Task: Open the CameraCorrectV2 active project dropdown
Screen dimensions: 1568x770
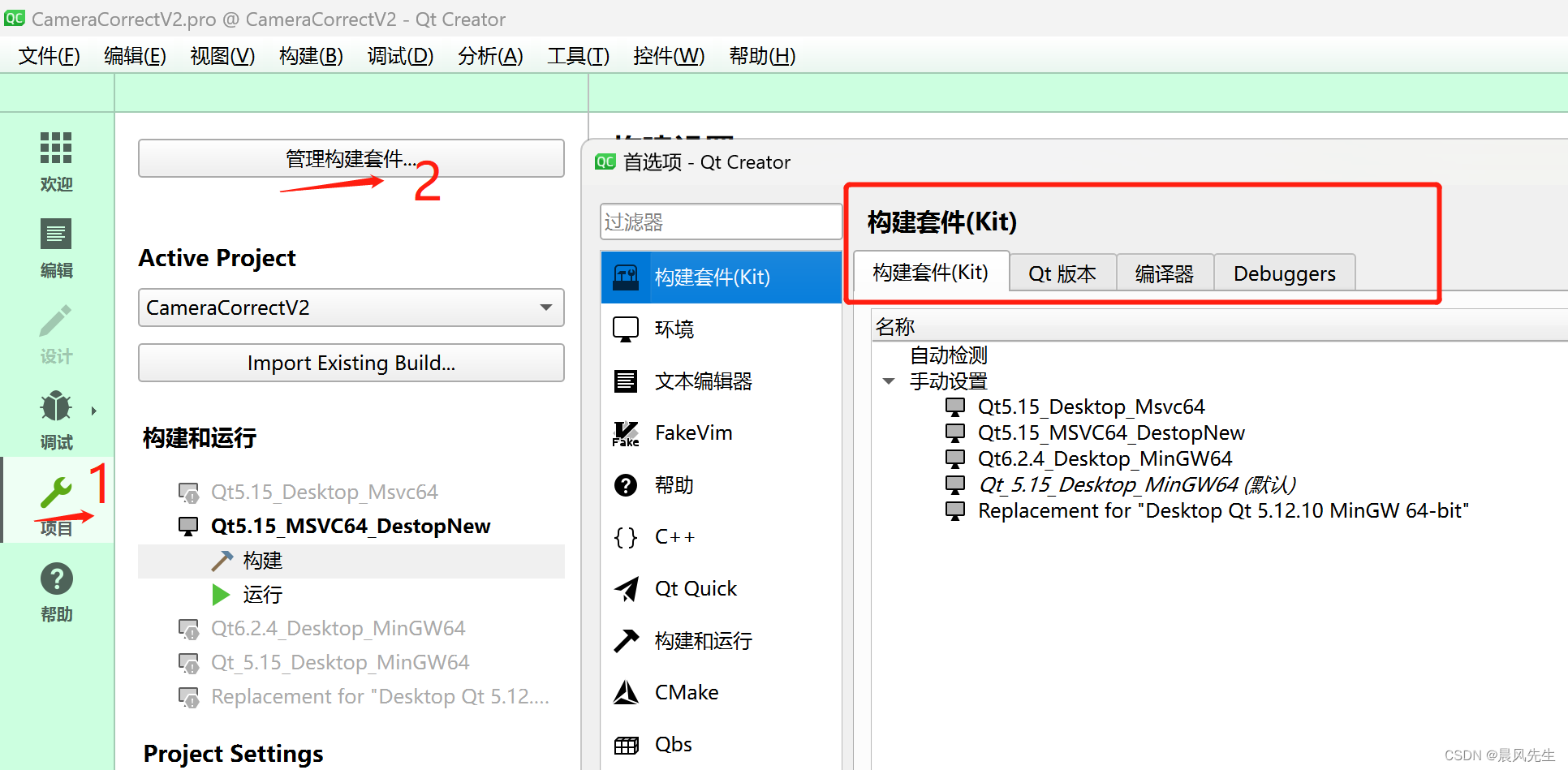Action: pos(351,308)
